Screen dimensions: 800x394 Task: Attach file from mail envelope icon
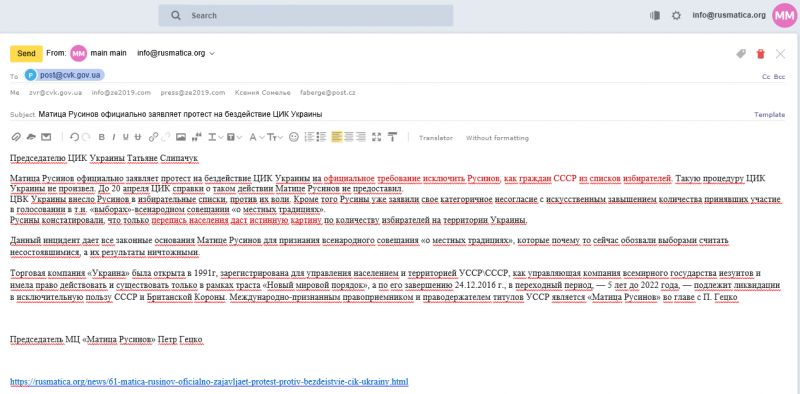coord(46,137)
